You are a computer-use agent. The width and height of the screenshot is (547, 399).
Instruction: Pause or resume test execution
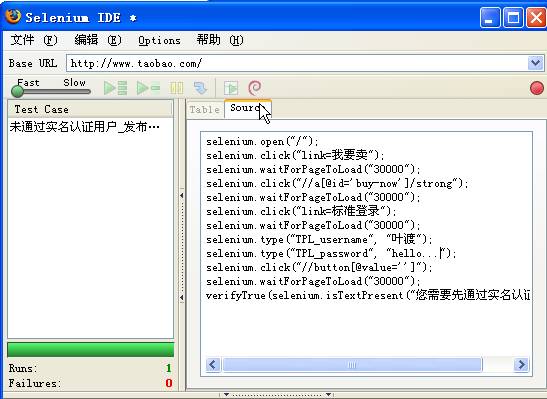point(177,88)
